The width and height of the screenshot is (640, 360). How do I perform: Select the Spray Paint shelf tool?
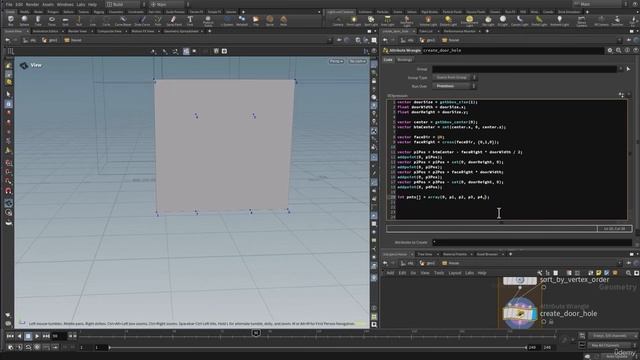174,20
